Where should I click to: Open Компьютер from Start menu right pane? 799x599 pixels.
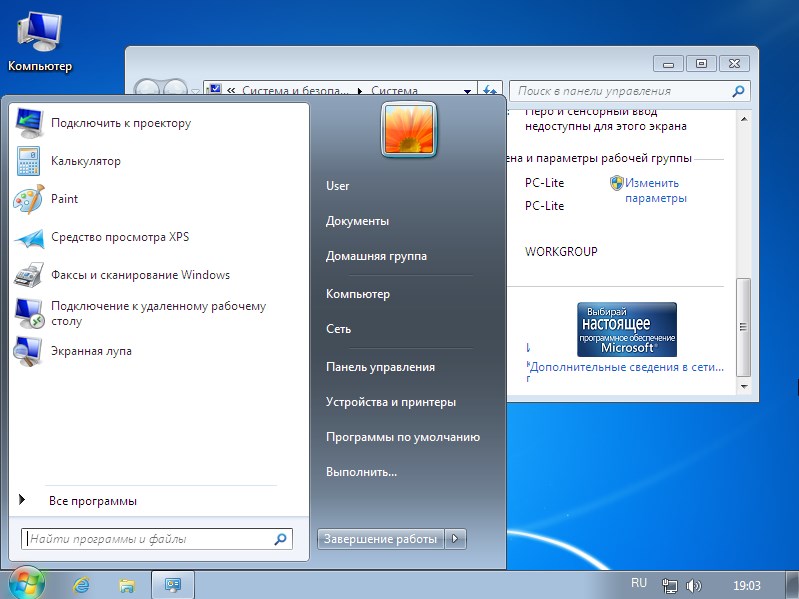click(358, 294)
